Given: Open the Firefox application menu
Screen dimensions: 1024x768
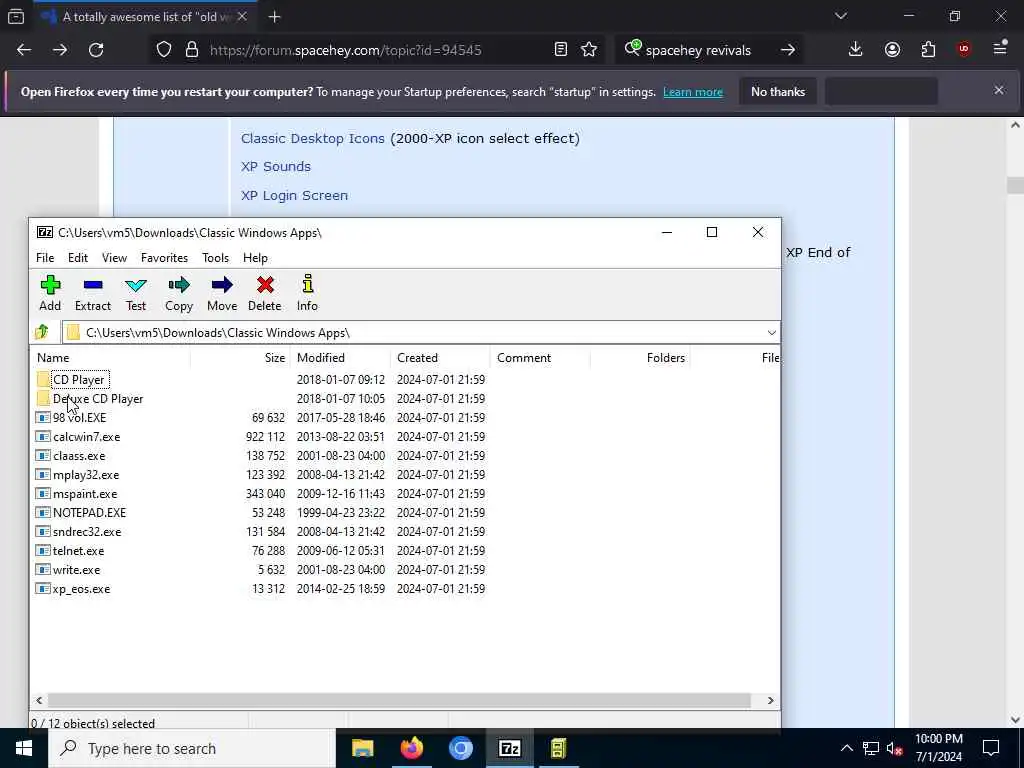Looking at the screenshot, I should (1000, 48).
